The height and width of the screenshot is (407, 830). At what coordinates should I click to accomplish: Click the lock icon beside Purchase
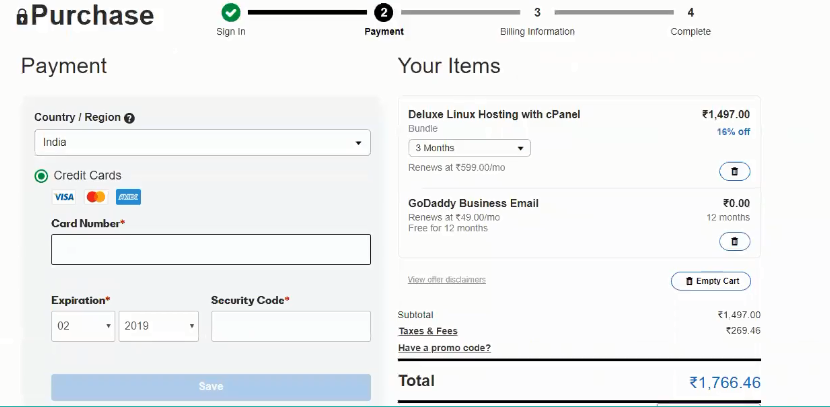[22, 17]
